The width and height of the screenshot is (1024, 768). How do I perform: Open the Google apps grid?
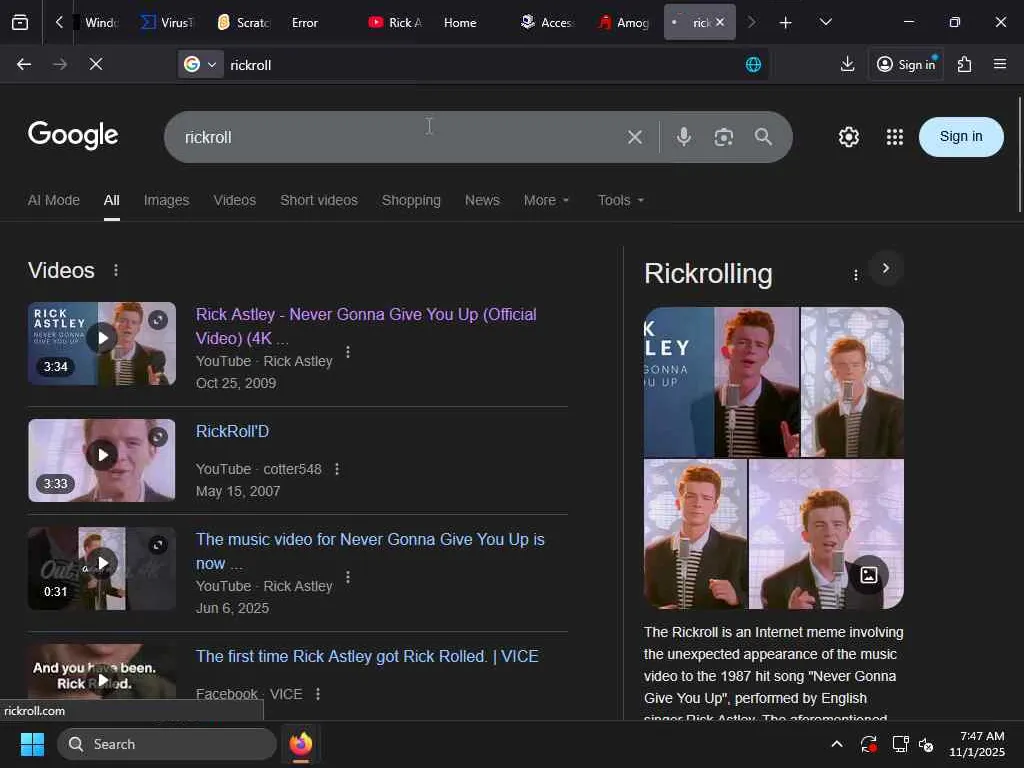click(895, 137)
